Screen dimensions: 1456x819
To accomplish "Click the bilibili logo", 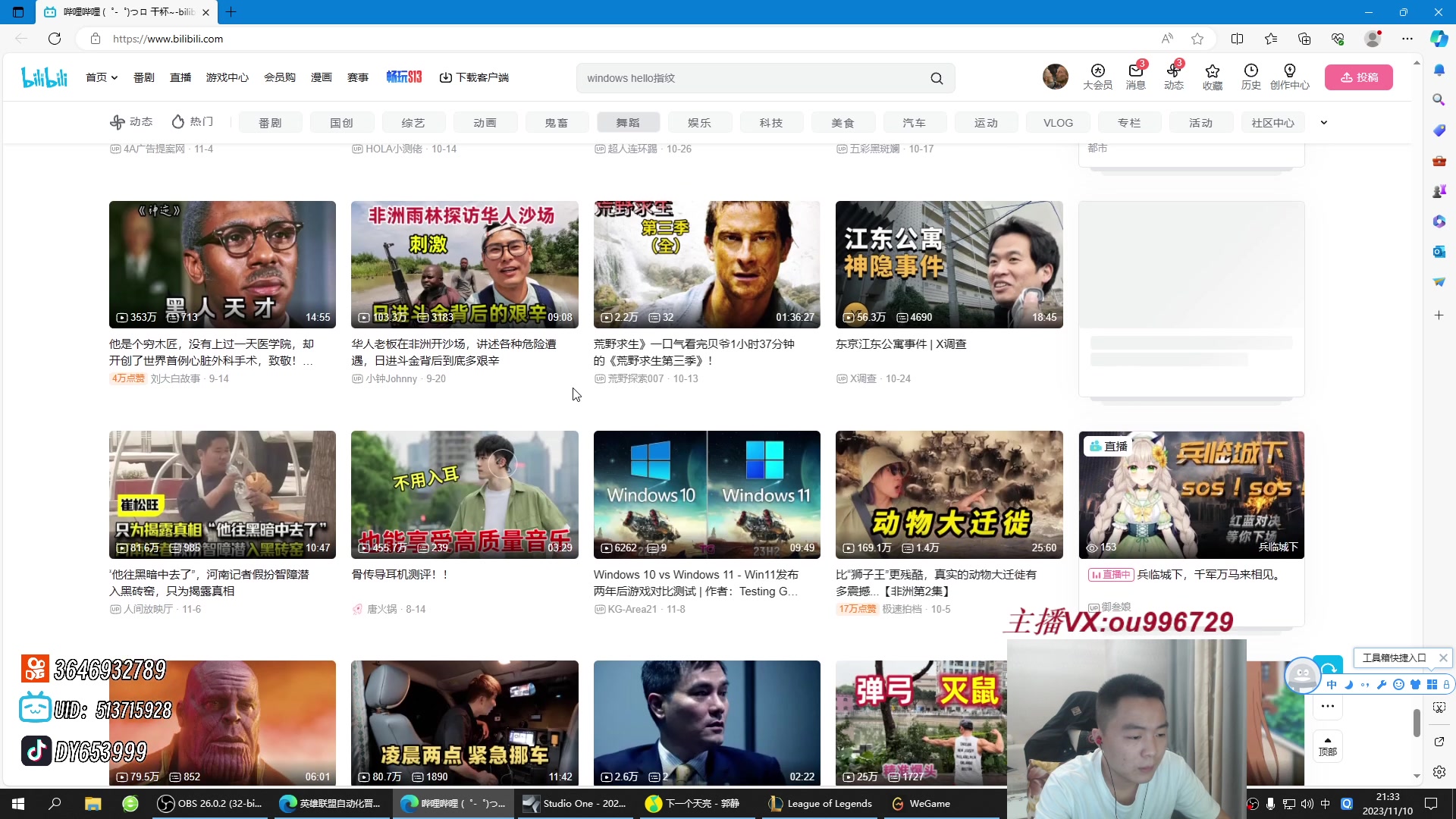I will click(x=44, y=77).
